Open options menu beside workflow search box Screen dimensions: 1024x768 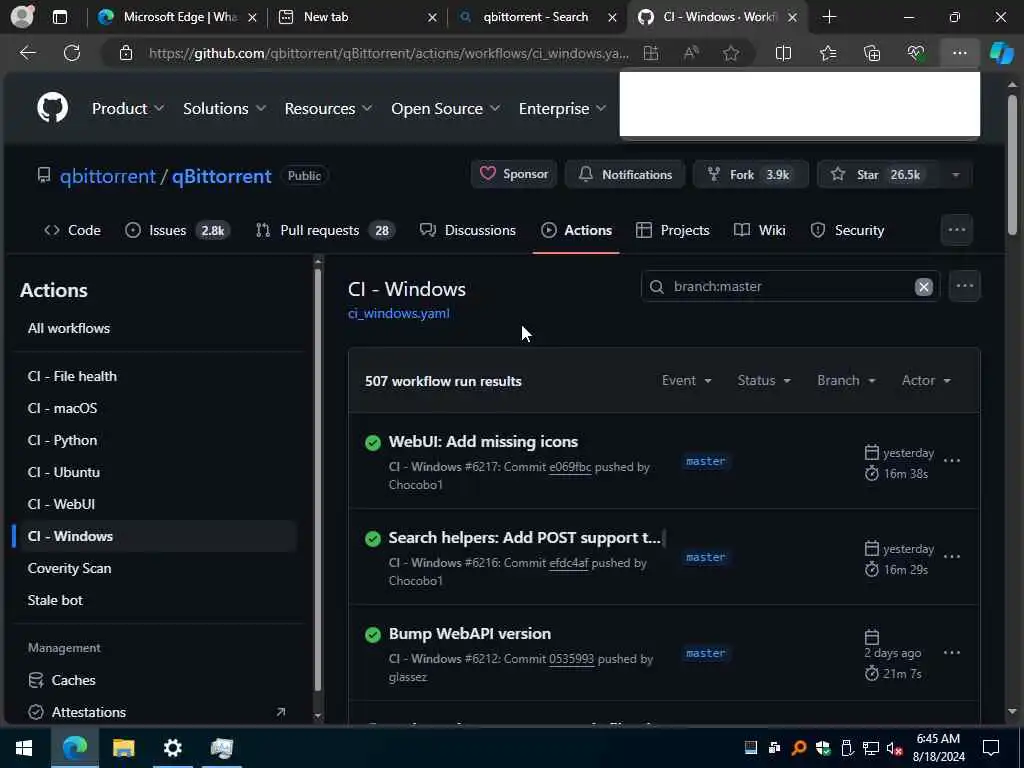pyautogui.click(x=965, y=286)
